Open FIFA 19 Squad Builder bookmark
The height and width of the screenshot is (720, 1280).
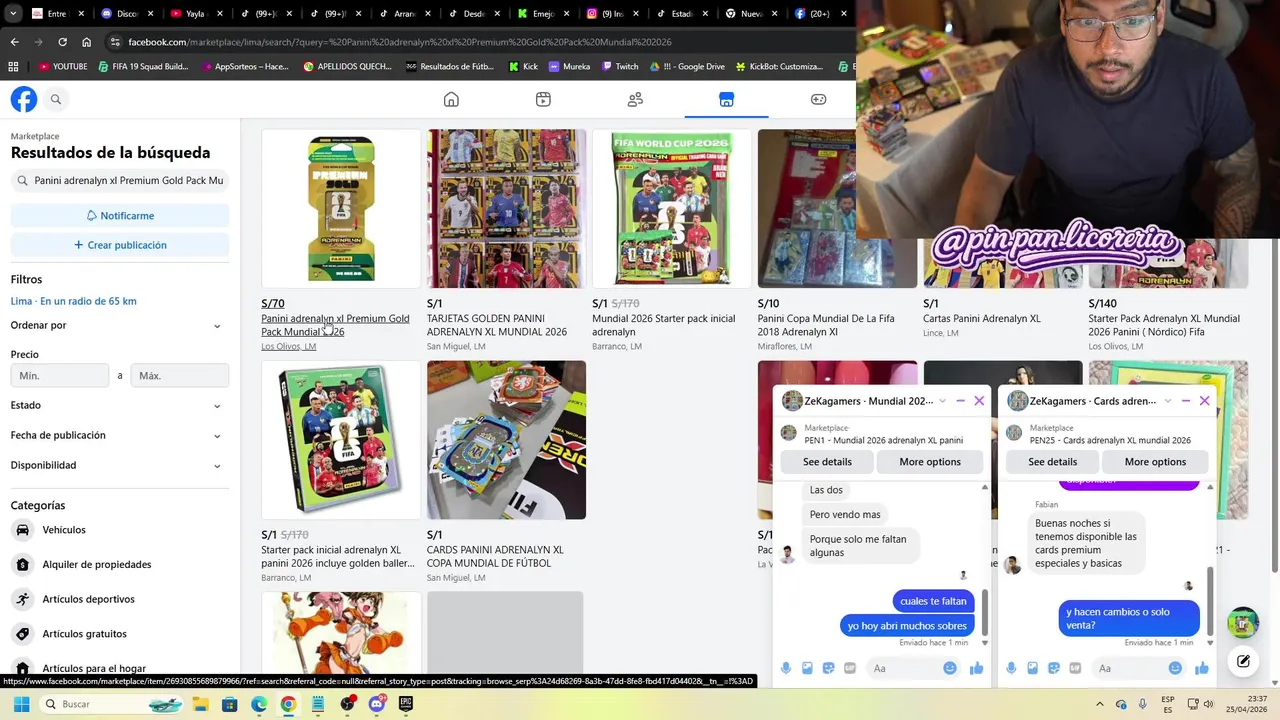click(x=143, y=66)
